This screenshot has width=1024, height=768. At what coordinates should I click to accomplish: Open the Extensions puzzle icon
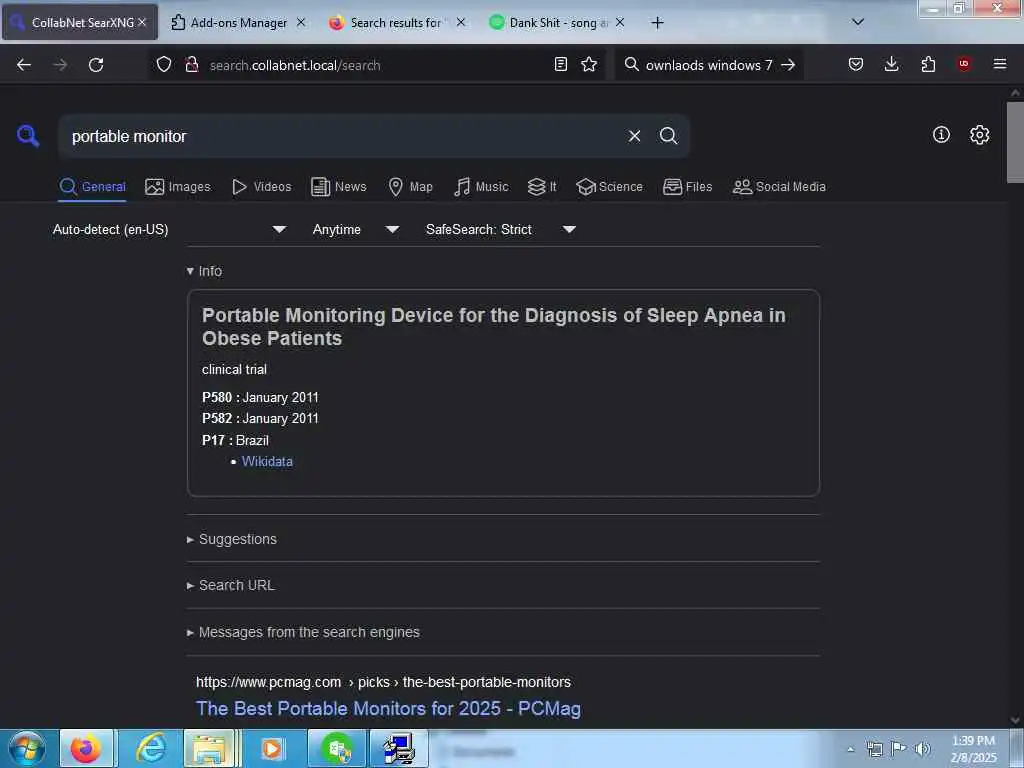click(x=928, y=65)
